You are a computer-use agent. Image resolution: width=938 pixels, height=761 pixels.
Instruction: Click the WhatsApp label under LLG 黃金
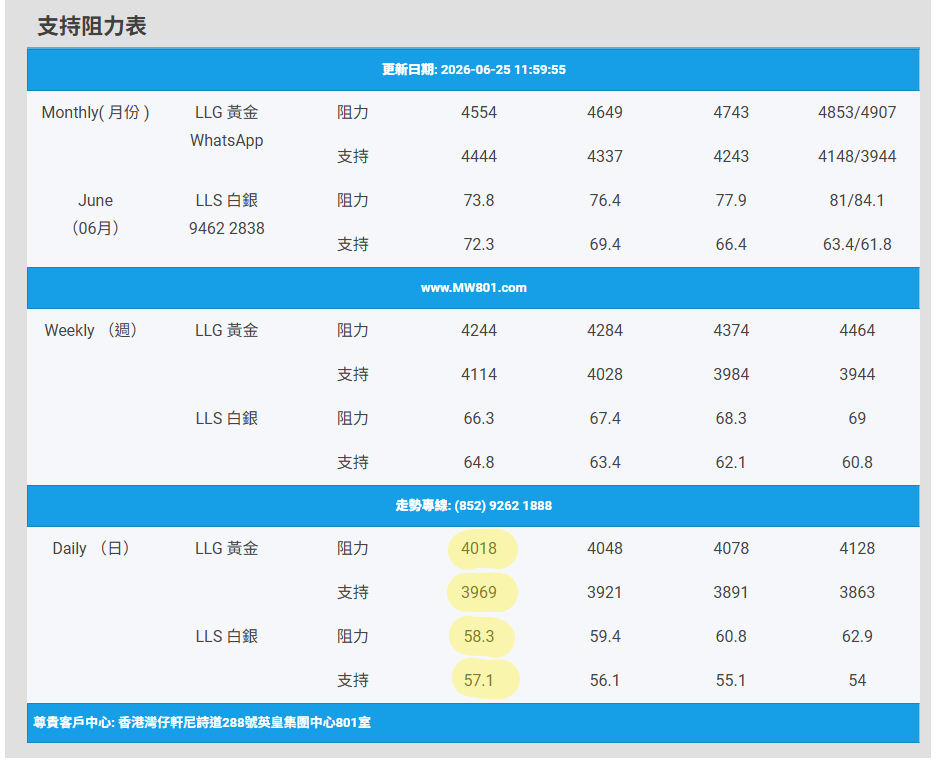[227, 141]
